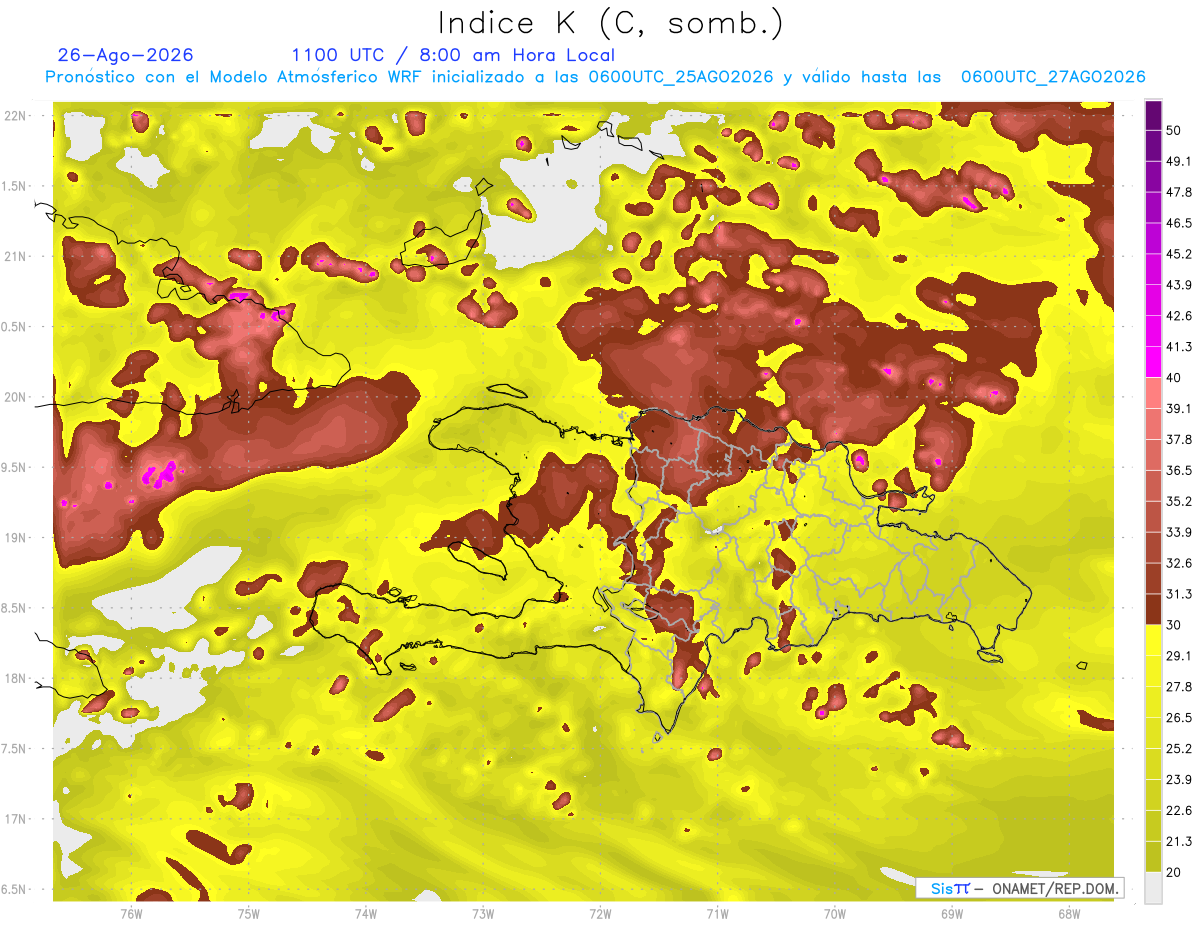Click the "76W" longitude label

pyautogui.click(x=131, y=913)
